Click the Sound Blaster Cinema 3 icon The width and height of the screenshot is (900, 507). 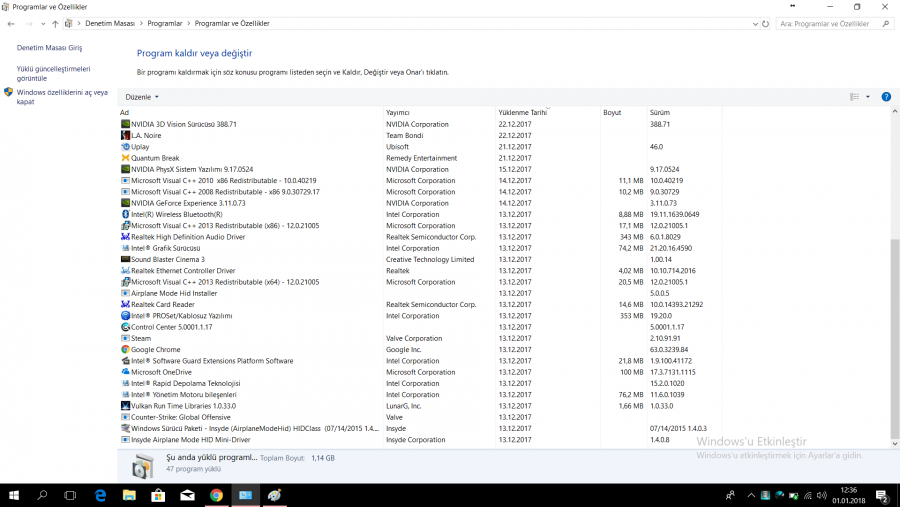125,260
